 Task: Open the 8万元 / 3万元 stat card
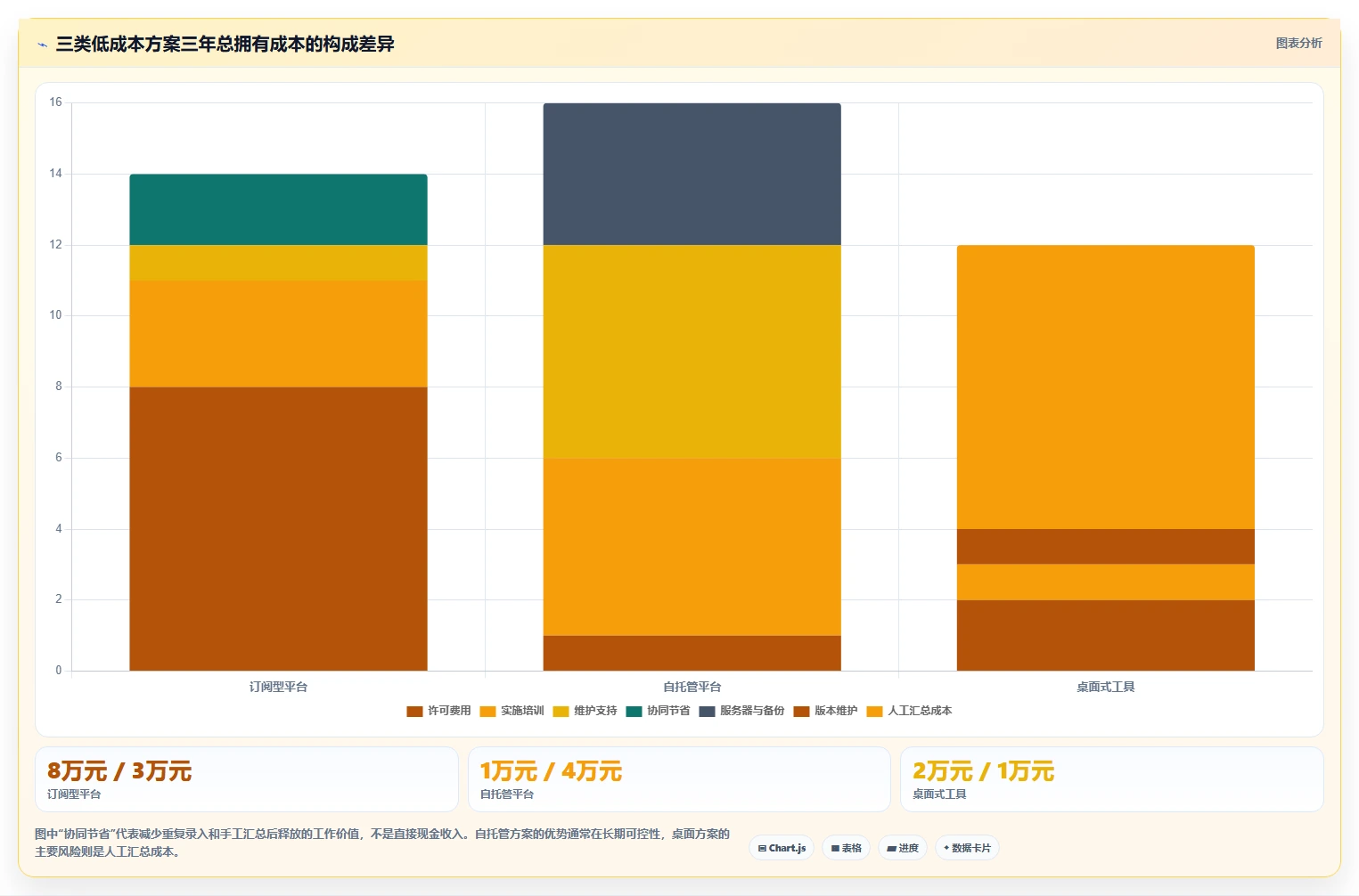pos(247,779)
